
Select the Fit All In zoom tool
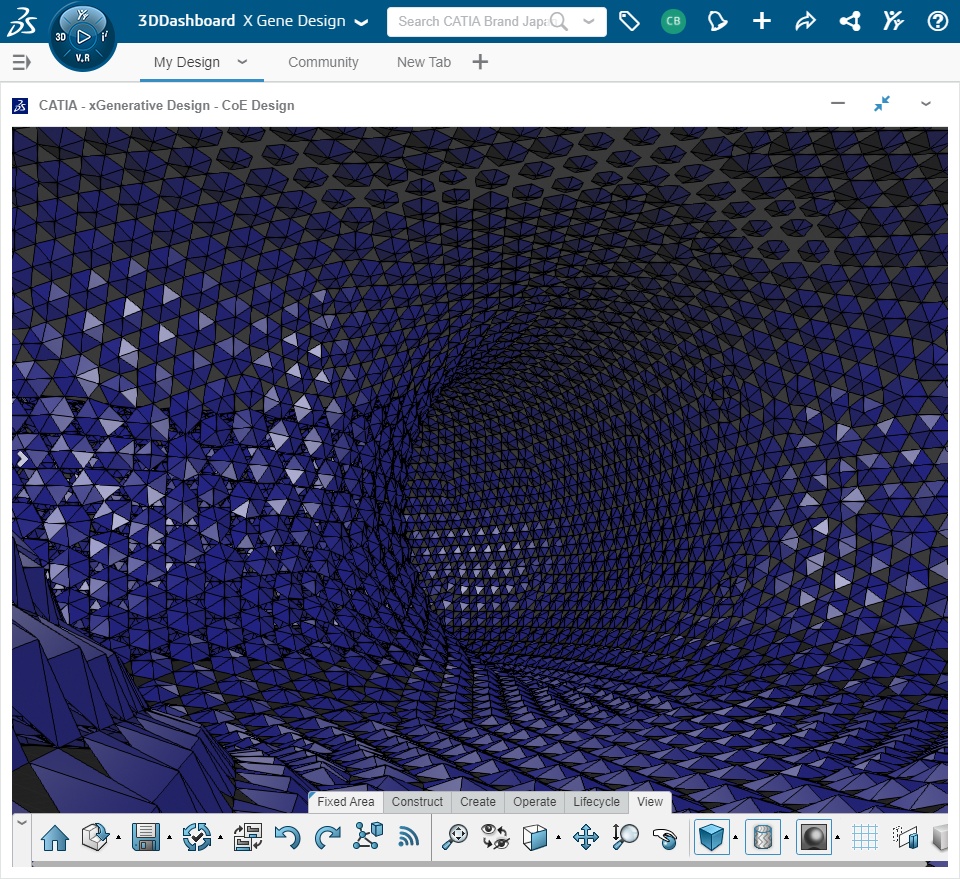455,836
